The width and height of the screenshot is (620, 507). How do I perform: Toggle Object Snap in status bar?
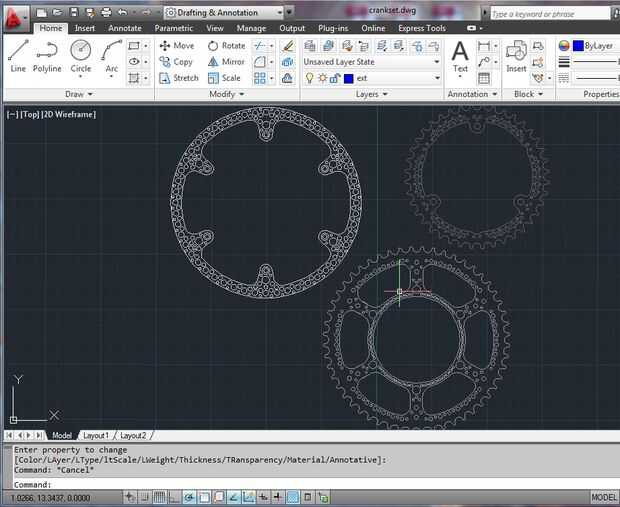point(204,497)
